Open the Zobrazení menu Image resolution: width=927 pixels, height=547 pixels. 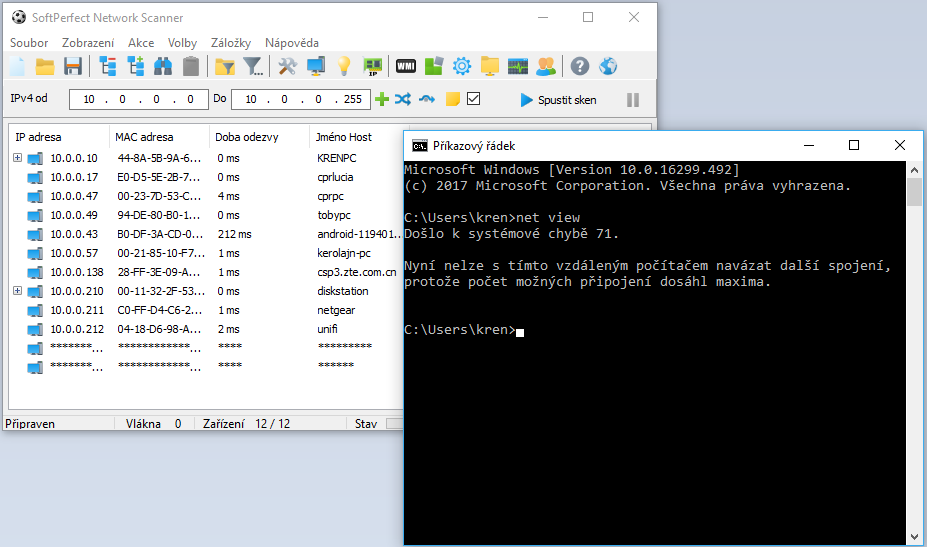88,43
